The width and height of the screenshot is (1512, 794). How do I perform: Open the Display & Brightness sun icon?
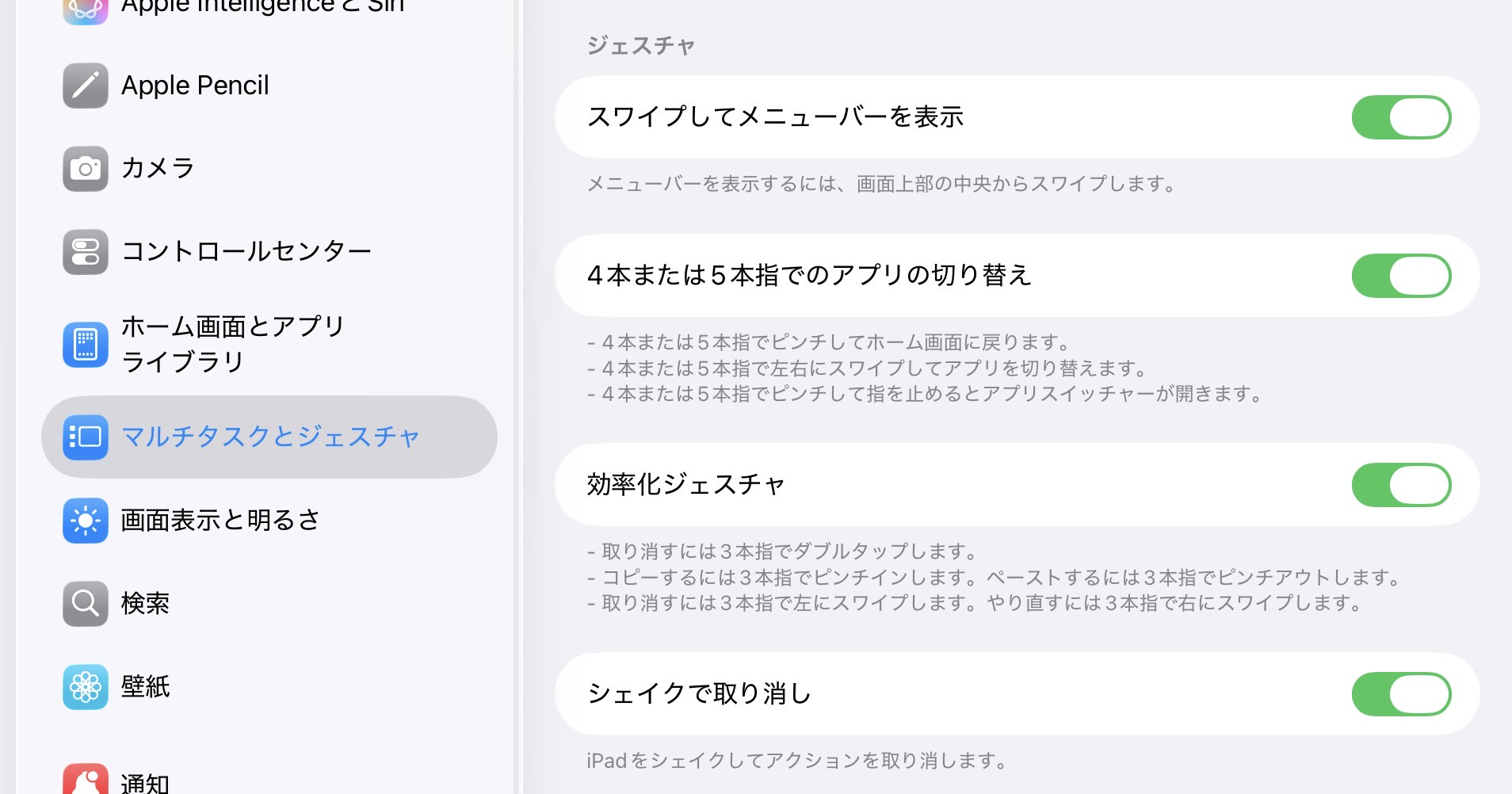[86, 521]
